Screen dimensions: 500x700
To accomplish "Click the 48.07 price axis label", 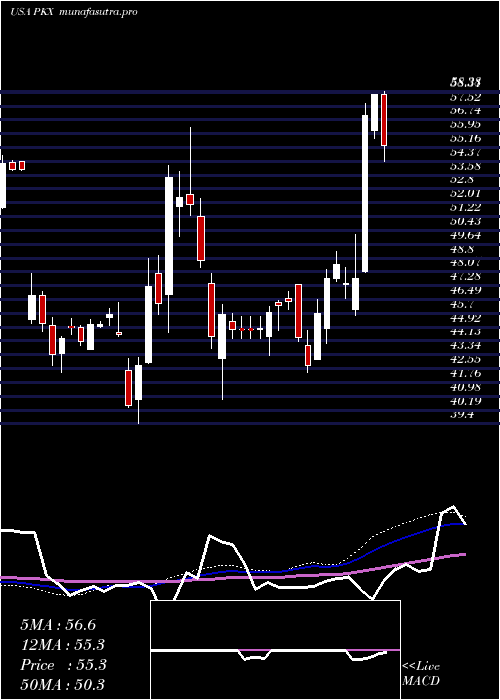I will click(465, 262).
